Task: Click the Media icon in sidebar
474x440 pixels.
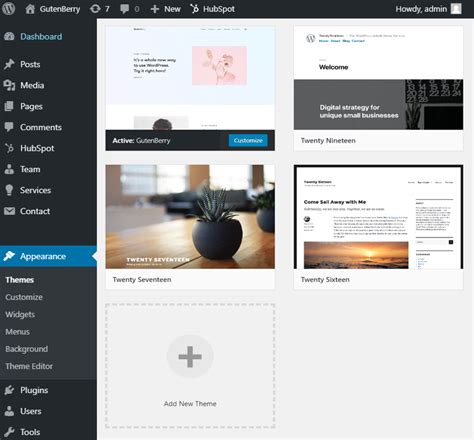Action: coord(9,85)
